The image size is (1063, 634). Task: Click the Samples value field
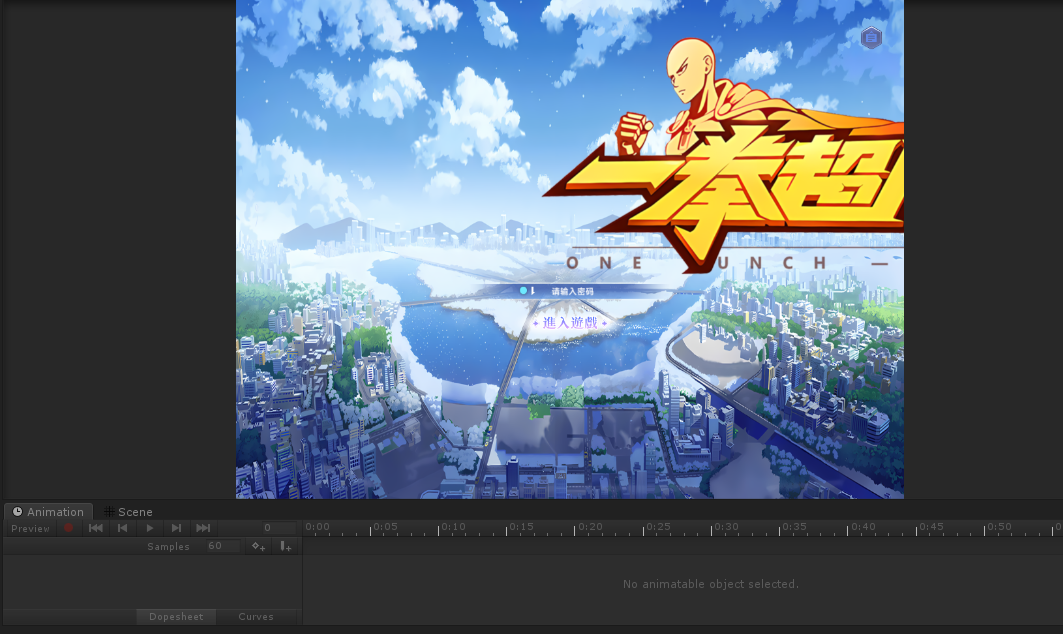(222, 547)
